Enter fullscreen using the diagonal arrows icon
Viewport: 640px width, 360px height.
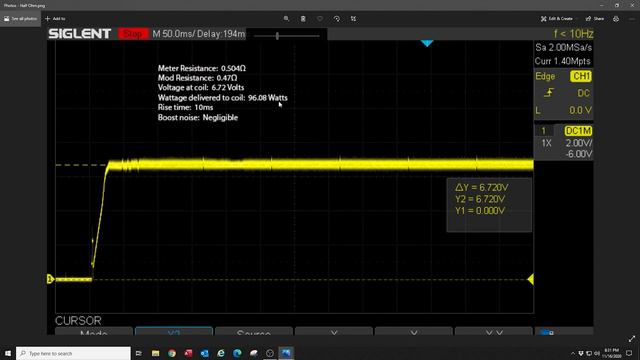point(632,338)
